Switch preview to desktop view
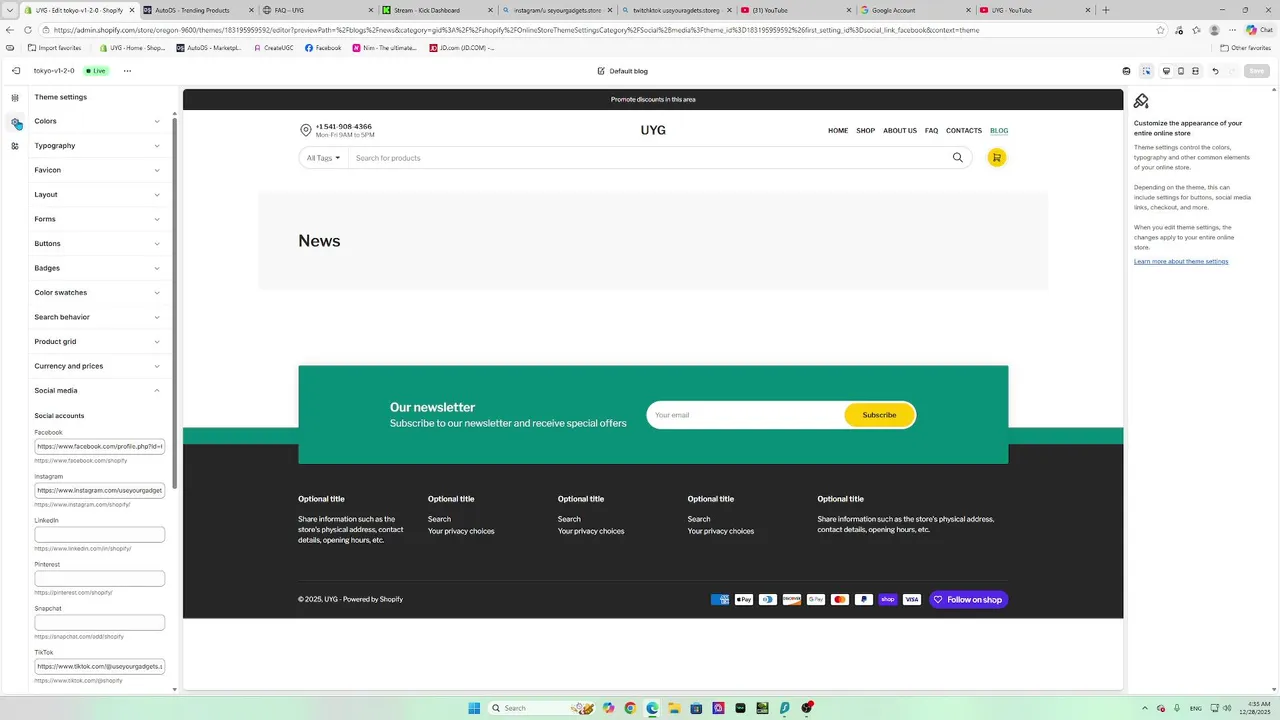Screen dimensions: 1280x720 [x=1166, y=71]
